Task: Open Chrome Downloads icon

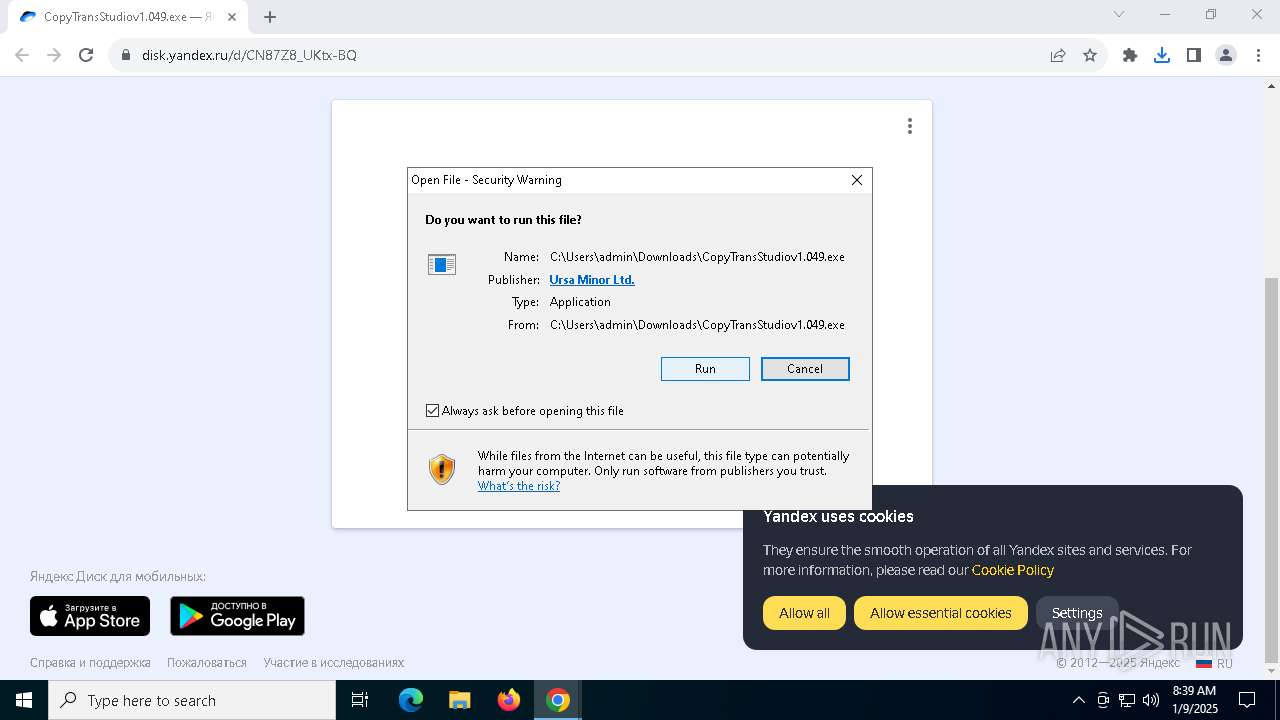Action: click(1162, 55)
